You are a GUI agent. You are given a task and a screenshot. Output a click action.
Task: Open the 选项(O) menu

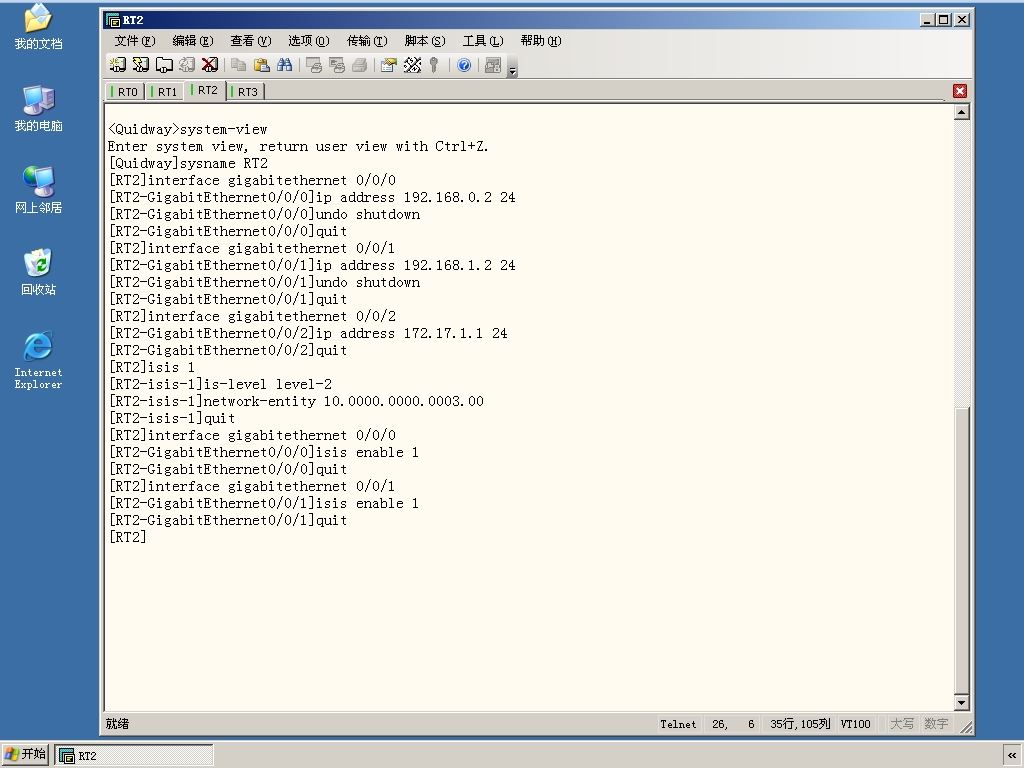tap(309, 41)
